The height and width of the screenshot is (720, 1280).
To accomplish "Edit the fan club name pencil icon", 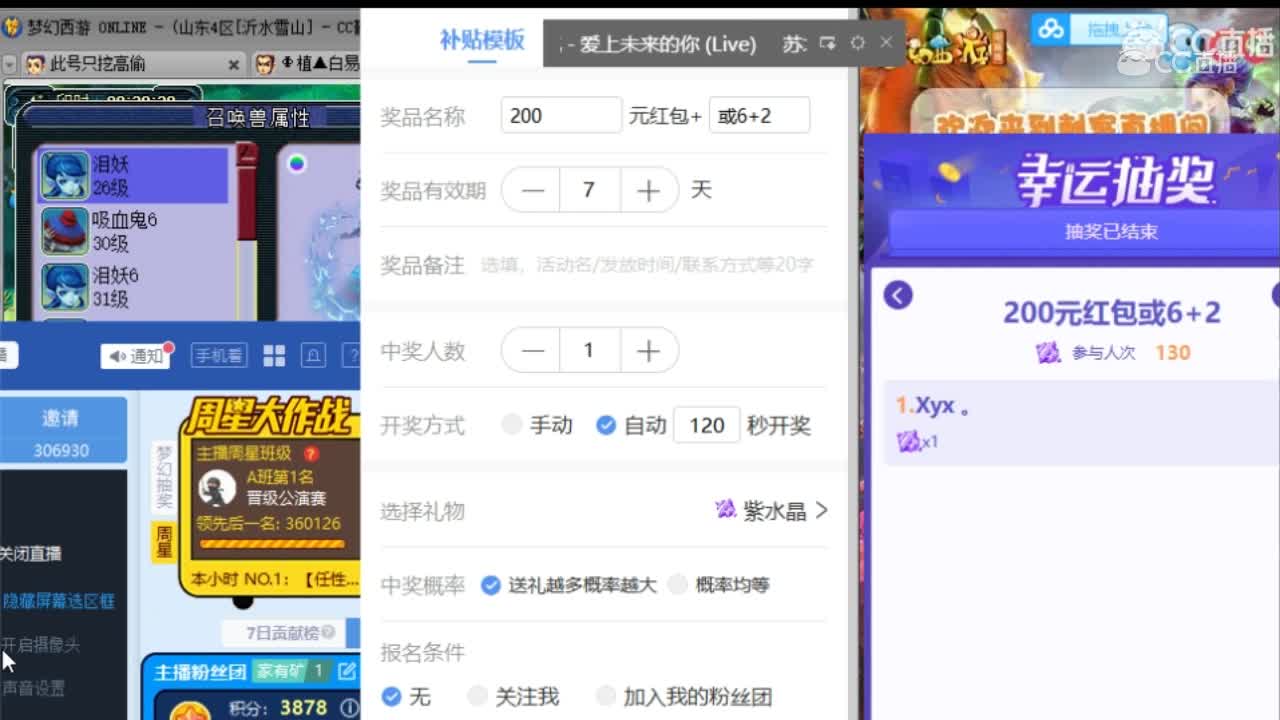I will coord(346,672).
